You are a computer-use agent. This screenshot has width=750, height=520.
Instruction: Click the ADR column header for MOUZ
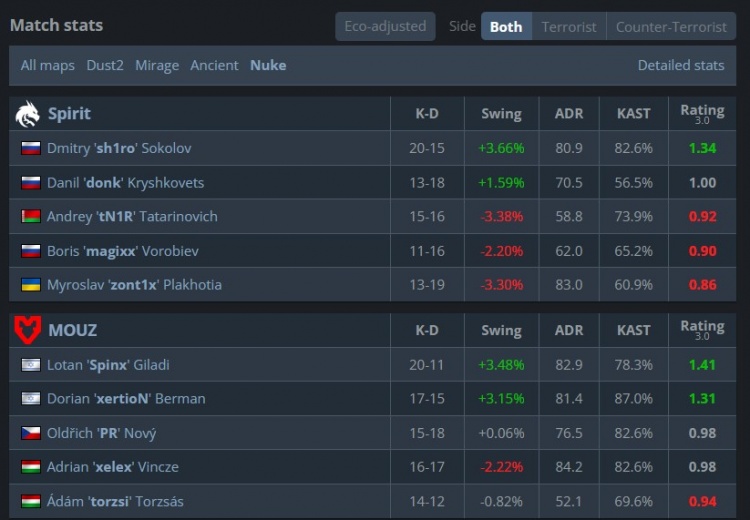coord(569,330)
